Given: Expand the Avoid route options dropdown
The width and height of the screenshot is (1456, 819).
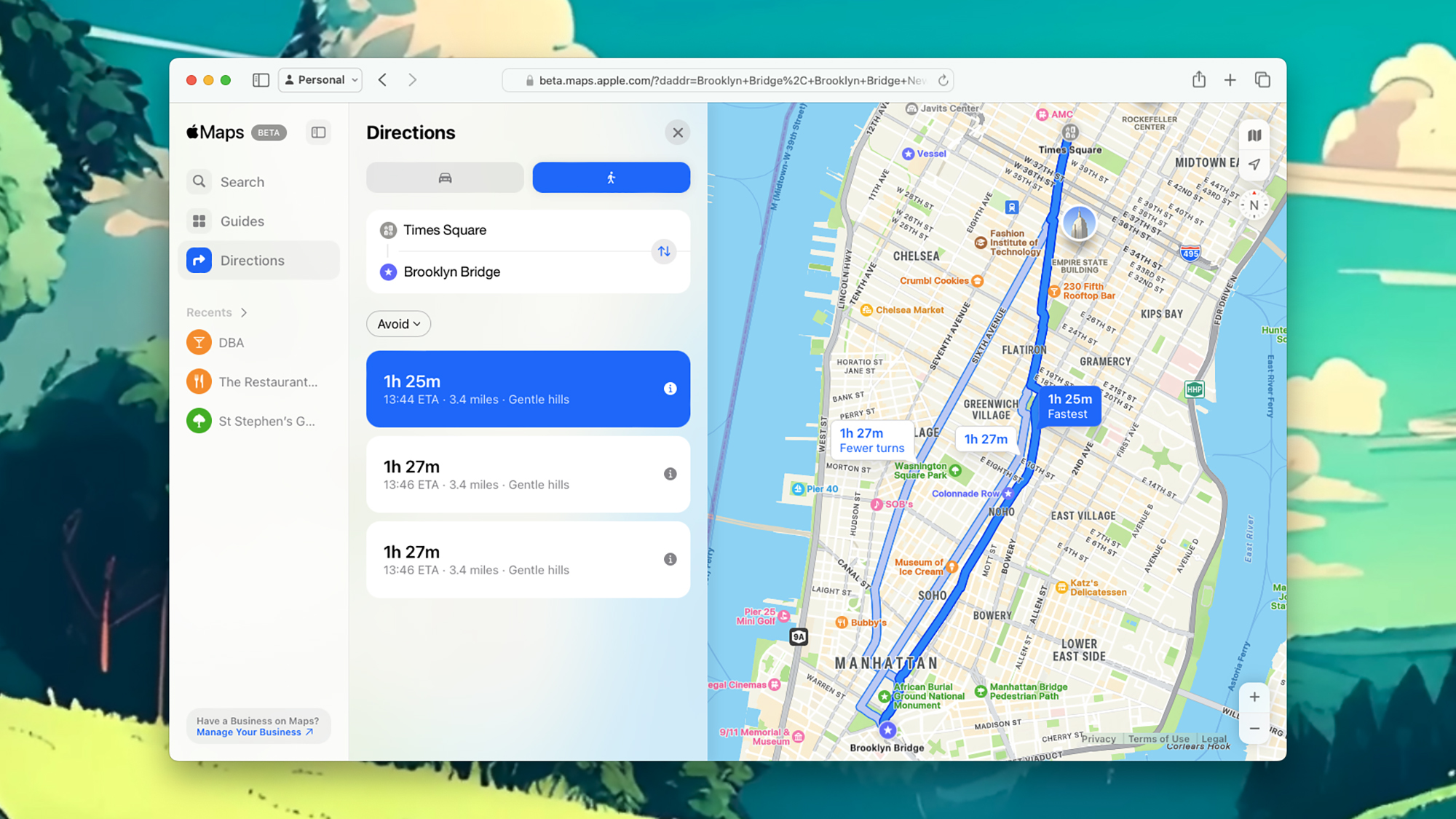Looking at the screenshot, I should click(x=397, y=323).
